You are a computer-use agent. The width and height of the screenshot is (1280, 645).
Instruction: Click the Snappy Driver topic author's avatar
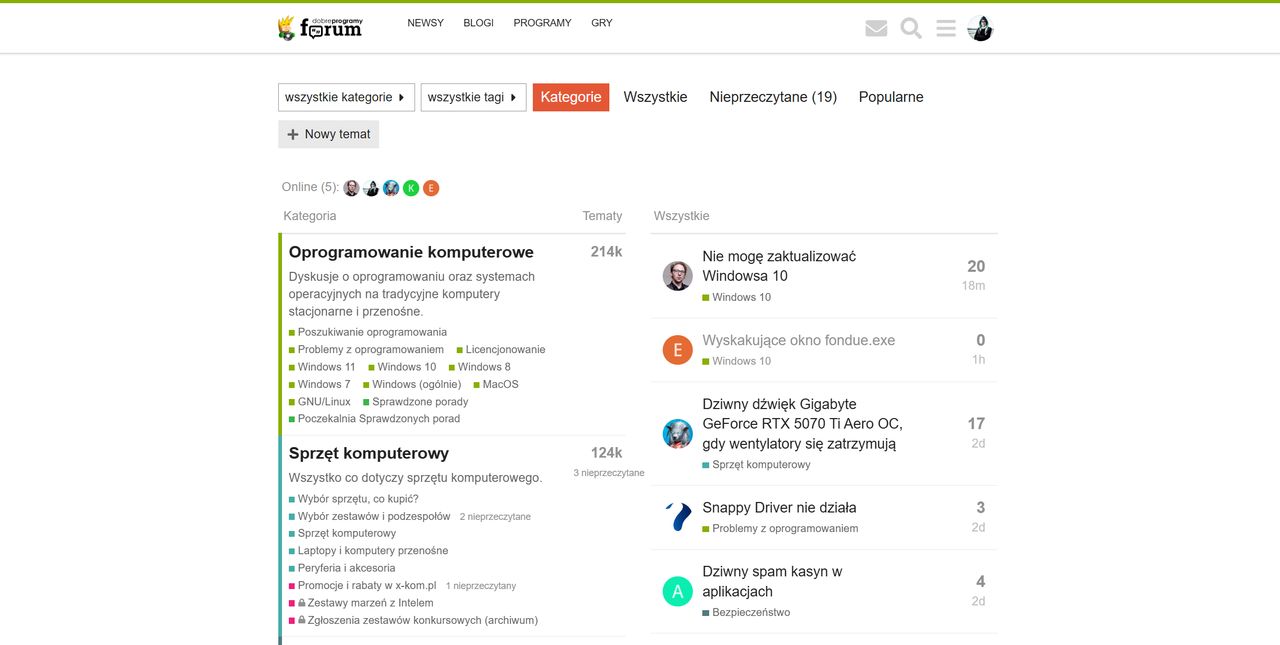click(x=677, y=517)
